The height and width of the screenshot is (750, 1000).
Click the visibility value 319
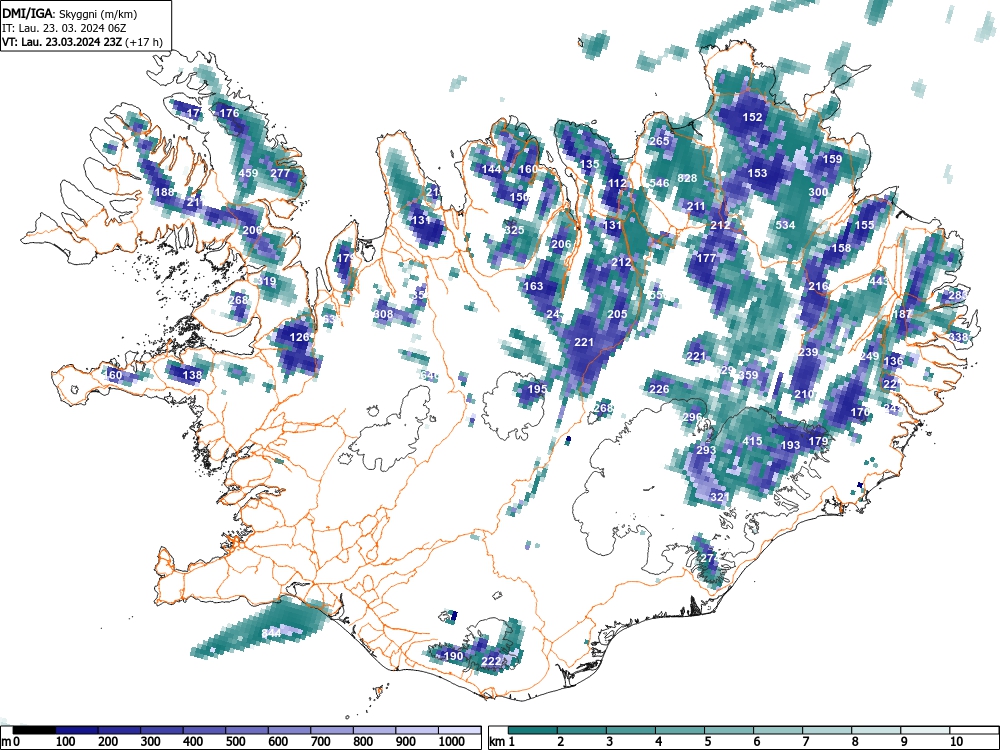point(266,281)
